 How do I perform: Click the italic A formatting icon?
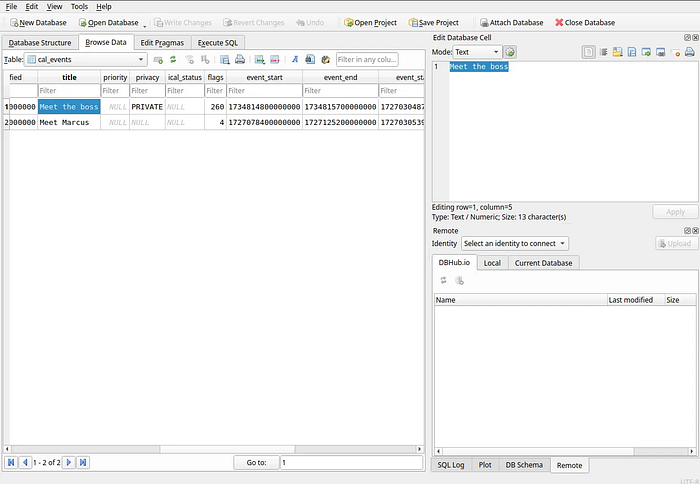(295, 59)
